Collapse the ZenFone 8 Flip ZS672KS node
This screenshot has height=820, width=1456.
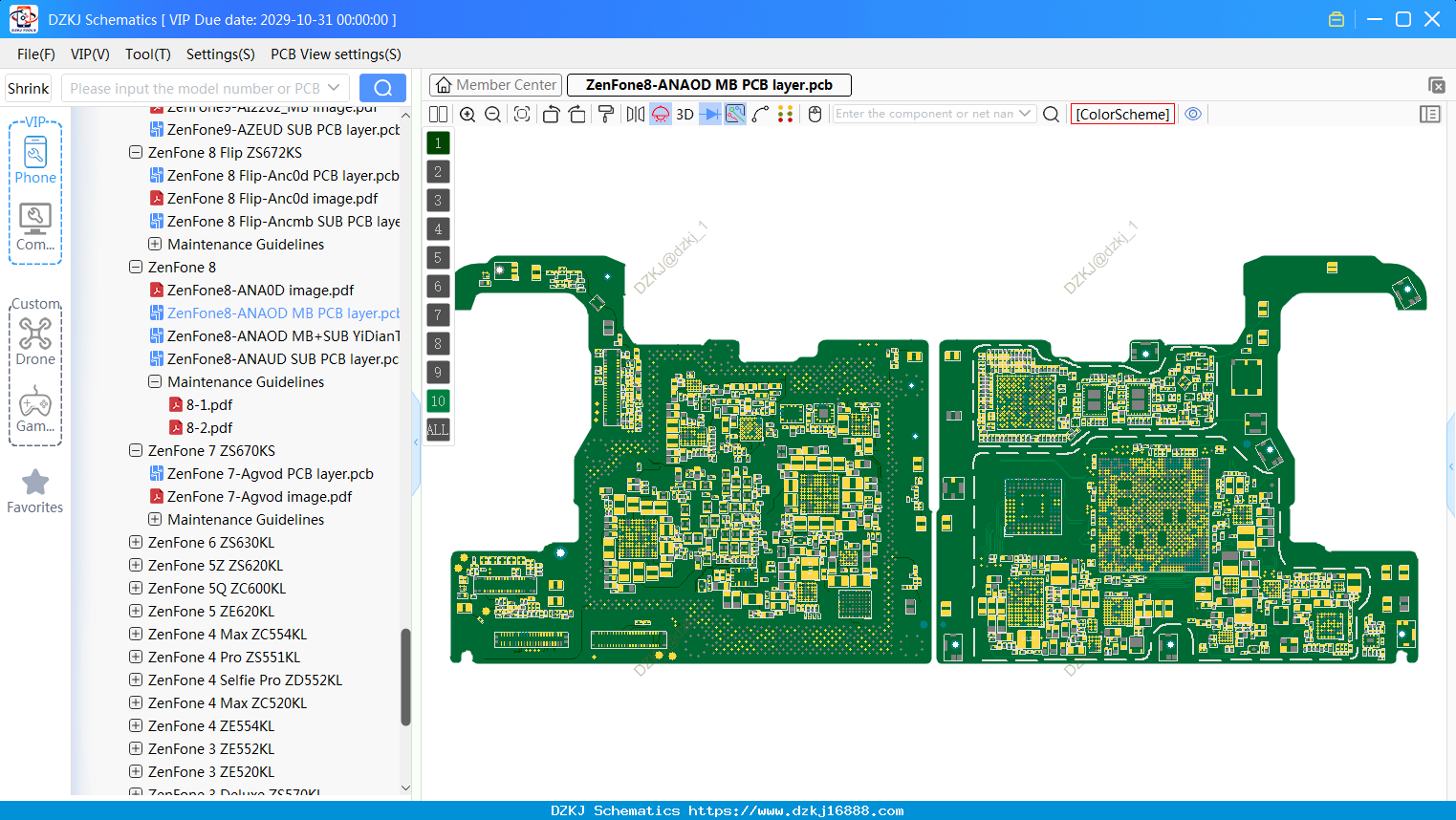136,152
